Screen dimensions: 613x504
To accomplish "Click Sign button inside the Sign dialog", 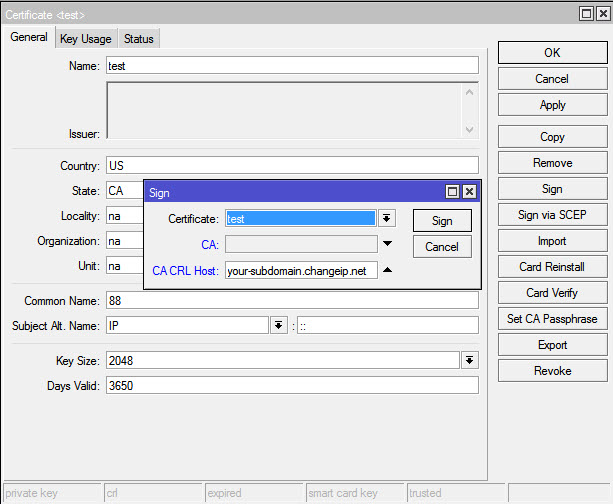I will pos(442,221).
